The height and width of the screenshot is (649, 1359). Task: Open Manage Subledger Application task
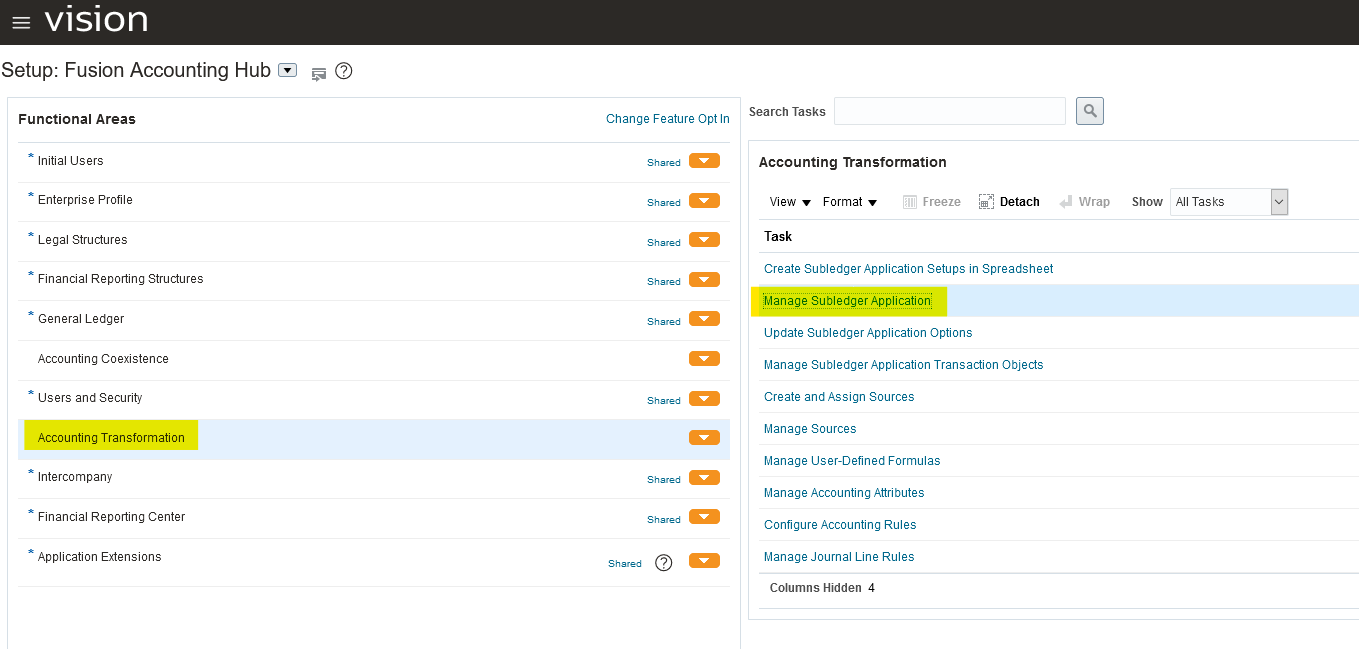pos(847,301)
